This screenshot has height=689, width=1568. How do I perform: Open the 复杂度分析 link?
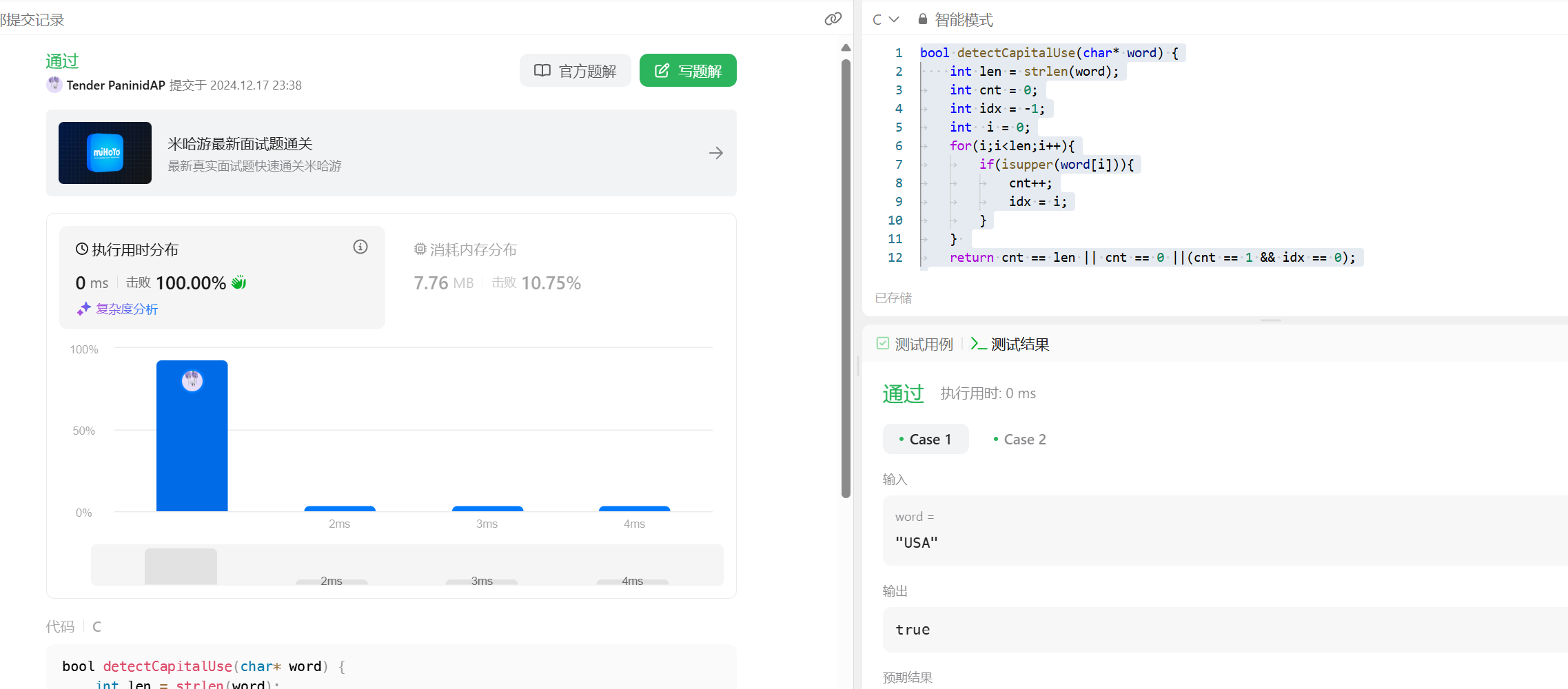[x=127, y=309]
